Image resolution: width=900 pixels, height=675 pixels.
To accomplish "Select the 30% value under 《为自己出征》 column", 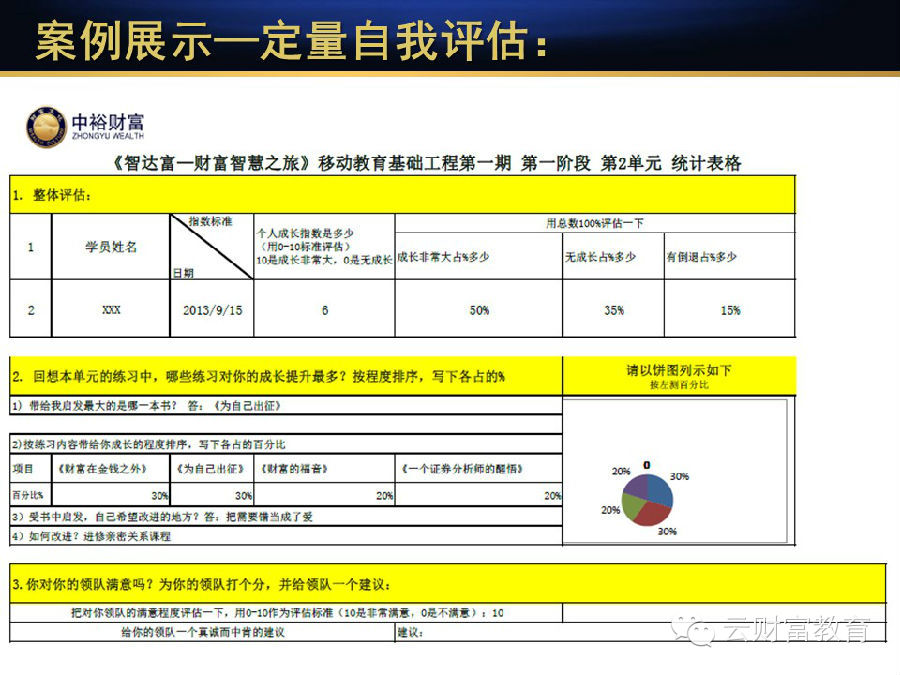I will [212, 495].
